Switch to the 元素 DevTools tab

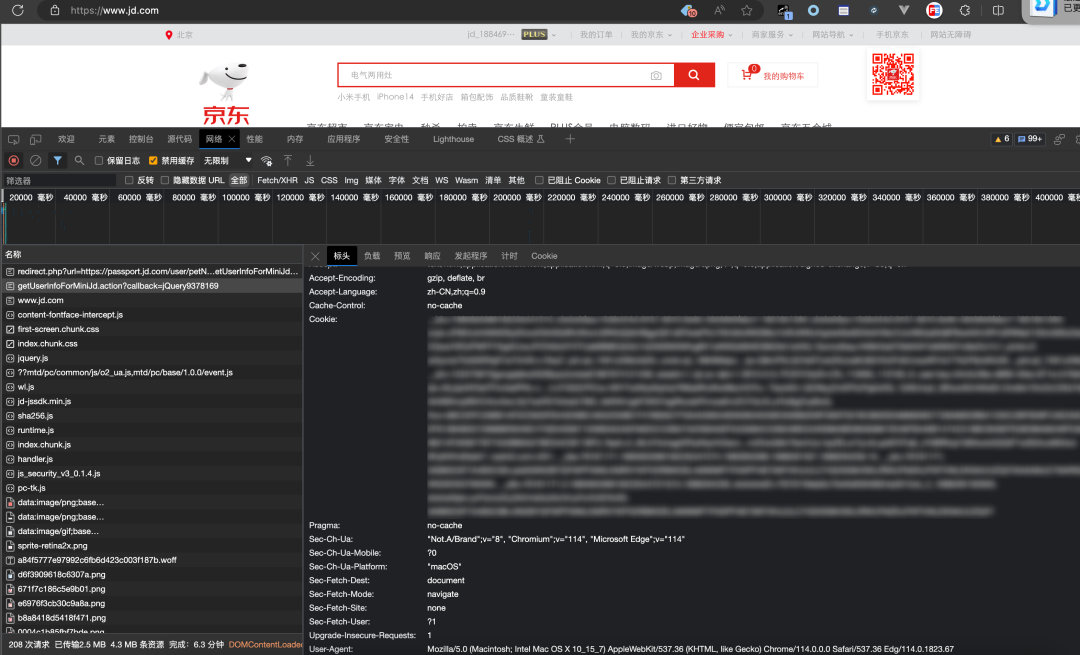point(106,139)
